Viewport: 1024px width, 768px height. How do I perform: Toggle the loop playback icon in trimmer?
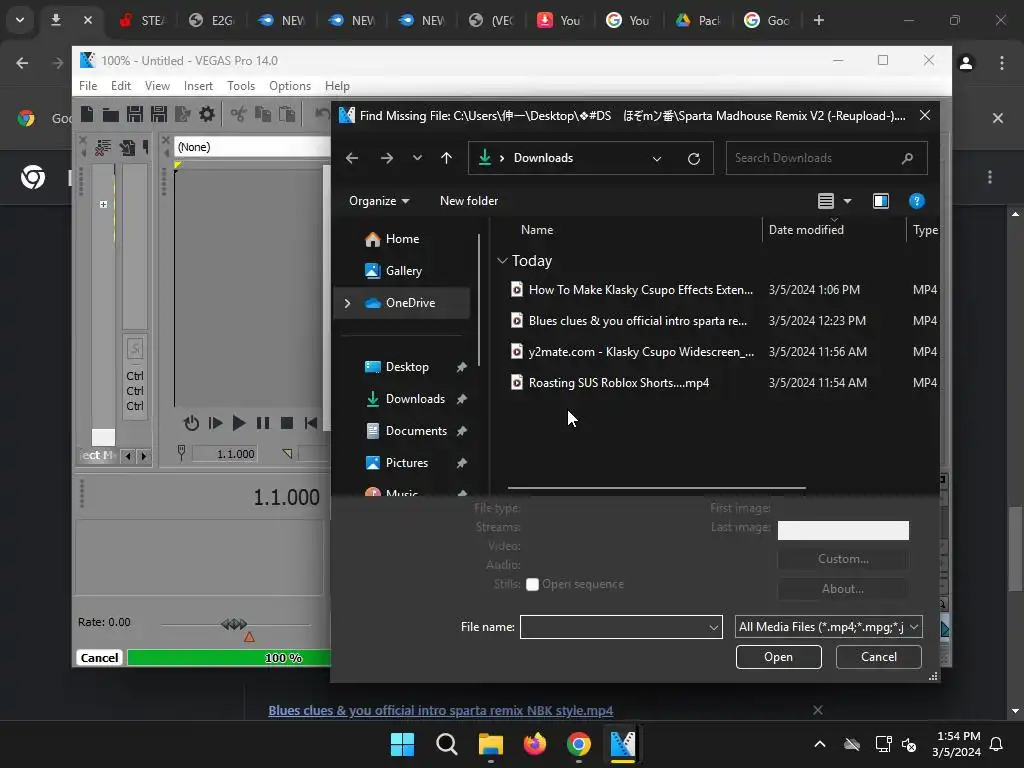point(191,423)
